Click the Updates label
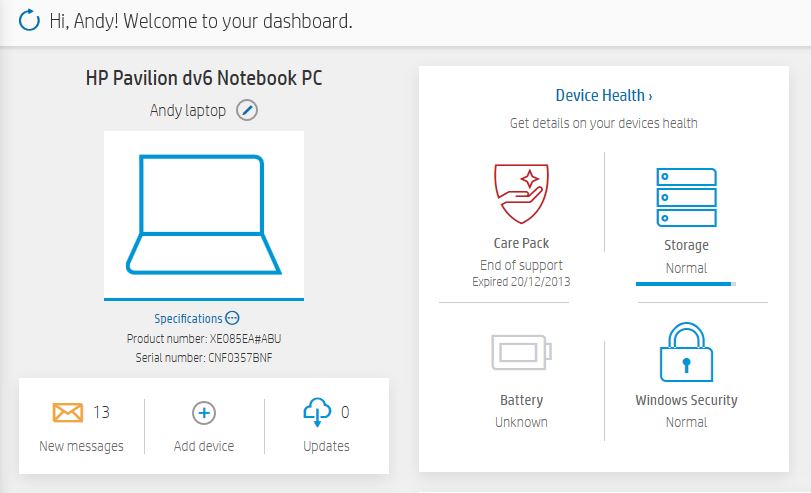Viewport: 811px width, 493px height. [326, 446]
